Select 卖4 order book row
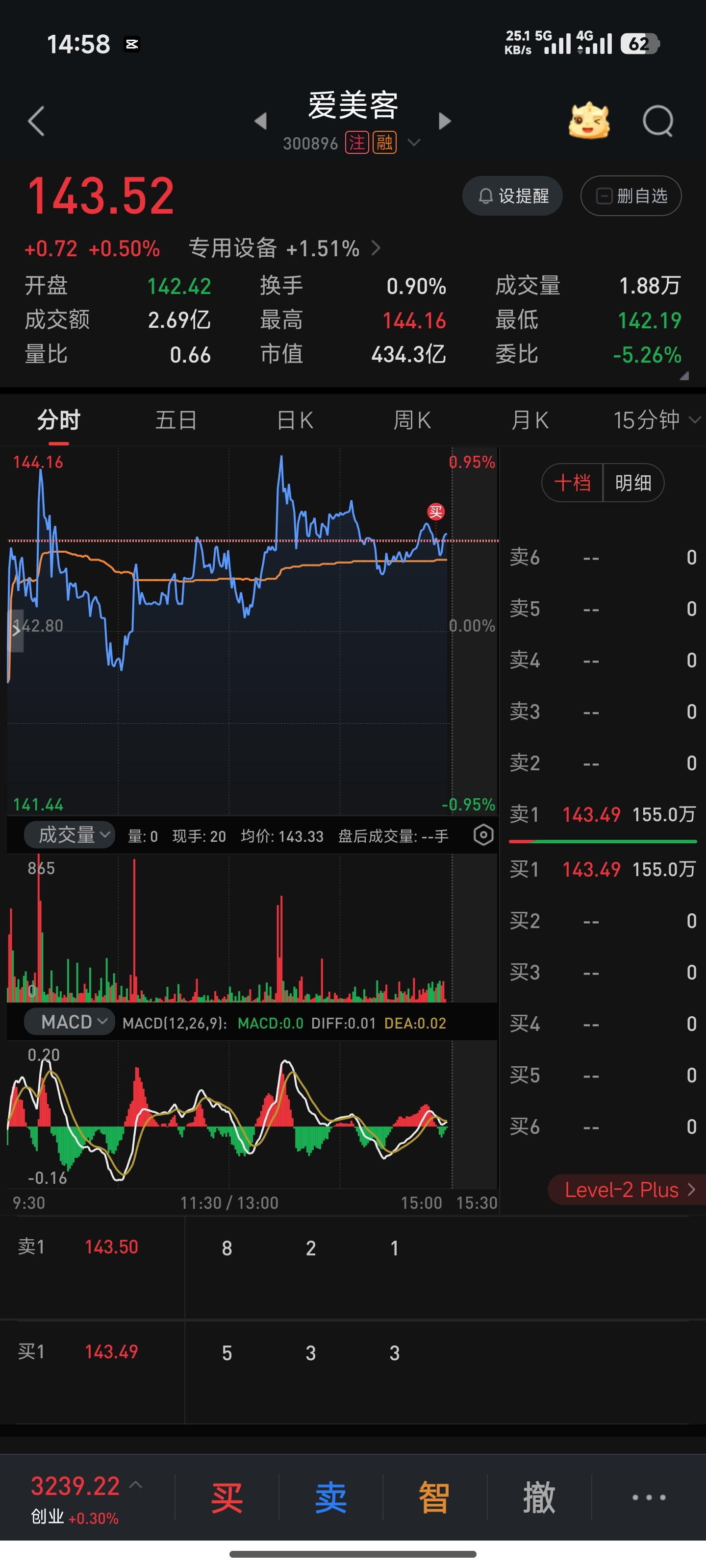This screenshot has height=1568, width=706. 603,660
